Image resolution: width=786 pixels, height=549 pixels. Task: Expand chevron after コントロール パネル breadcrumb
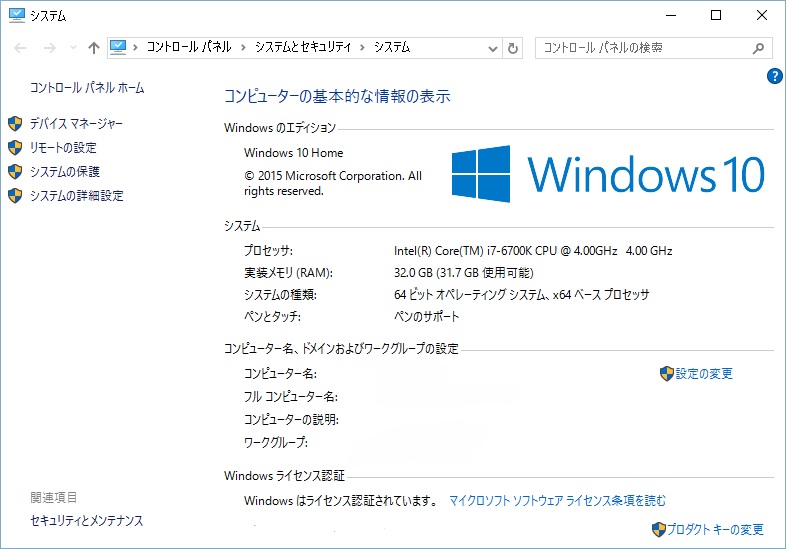243,48
